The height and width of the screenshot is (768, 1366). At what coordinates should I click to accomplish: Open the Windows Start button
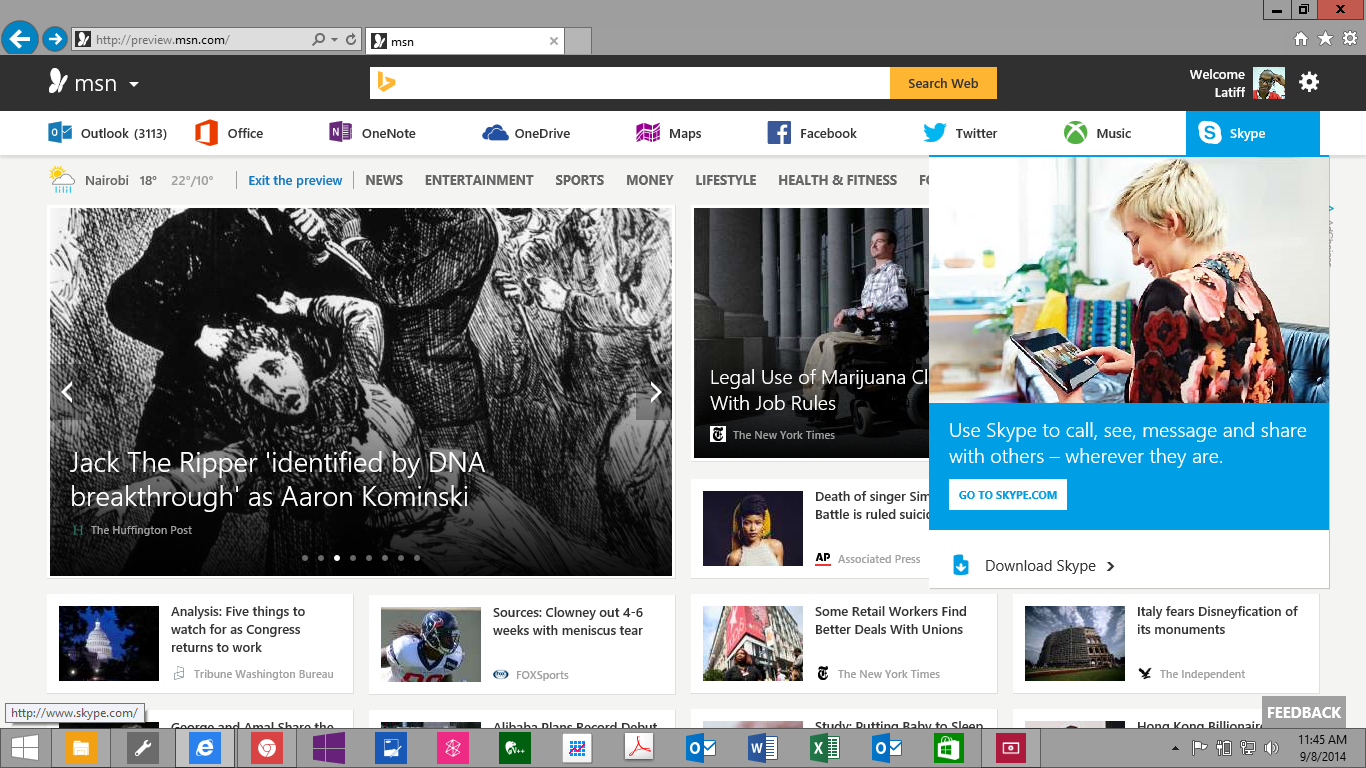click(24, 748)
